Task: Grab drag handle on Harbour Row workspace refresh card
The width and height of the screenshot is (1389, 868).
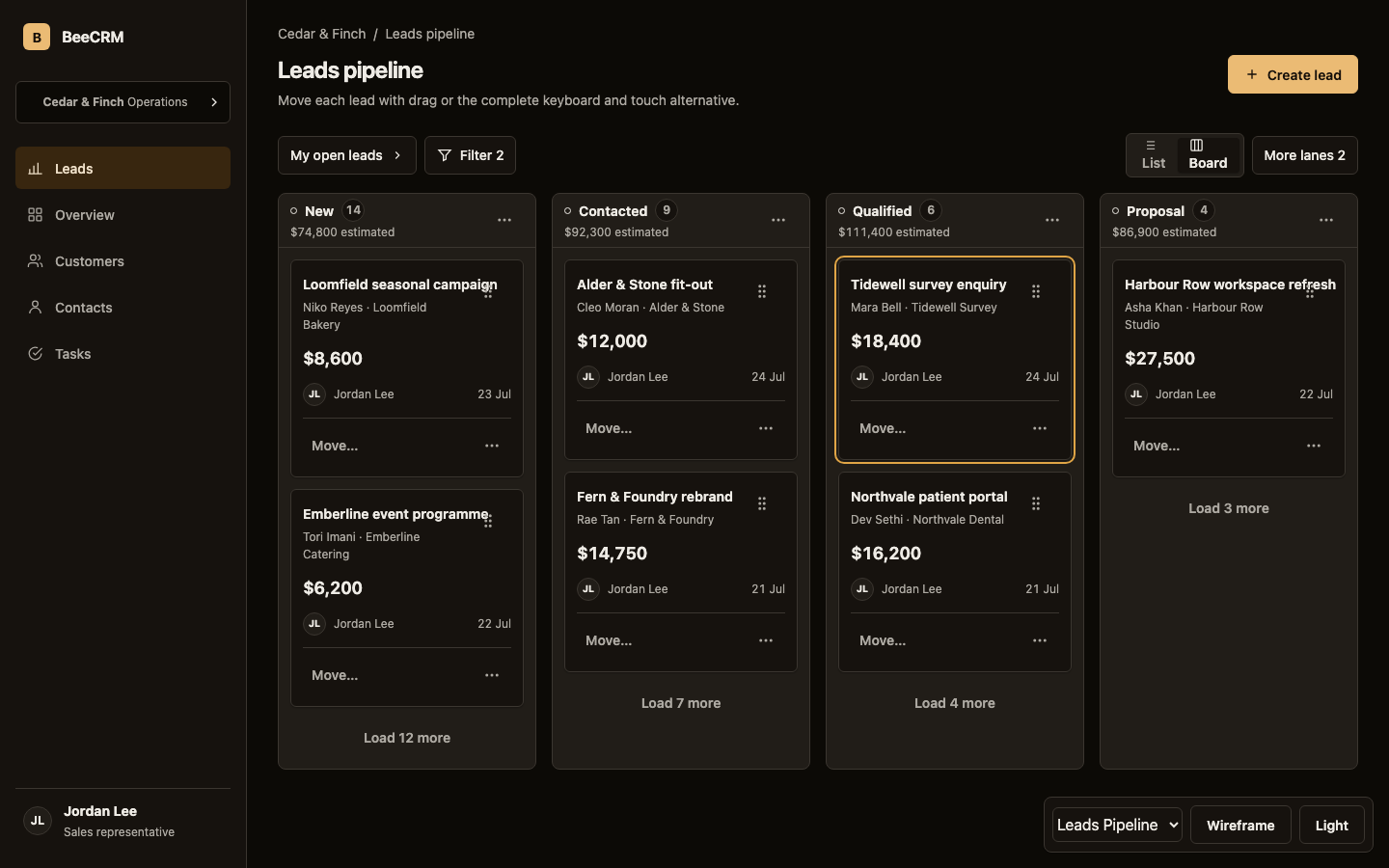Action: click(x=1310, y=291)
